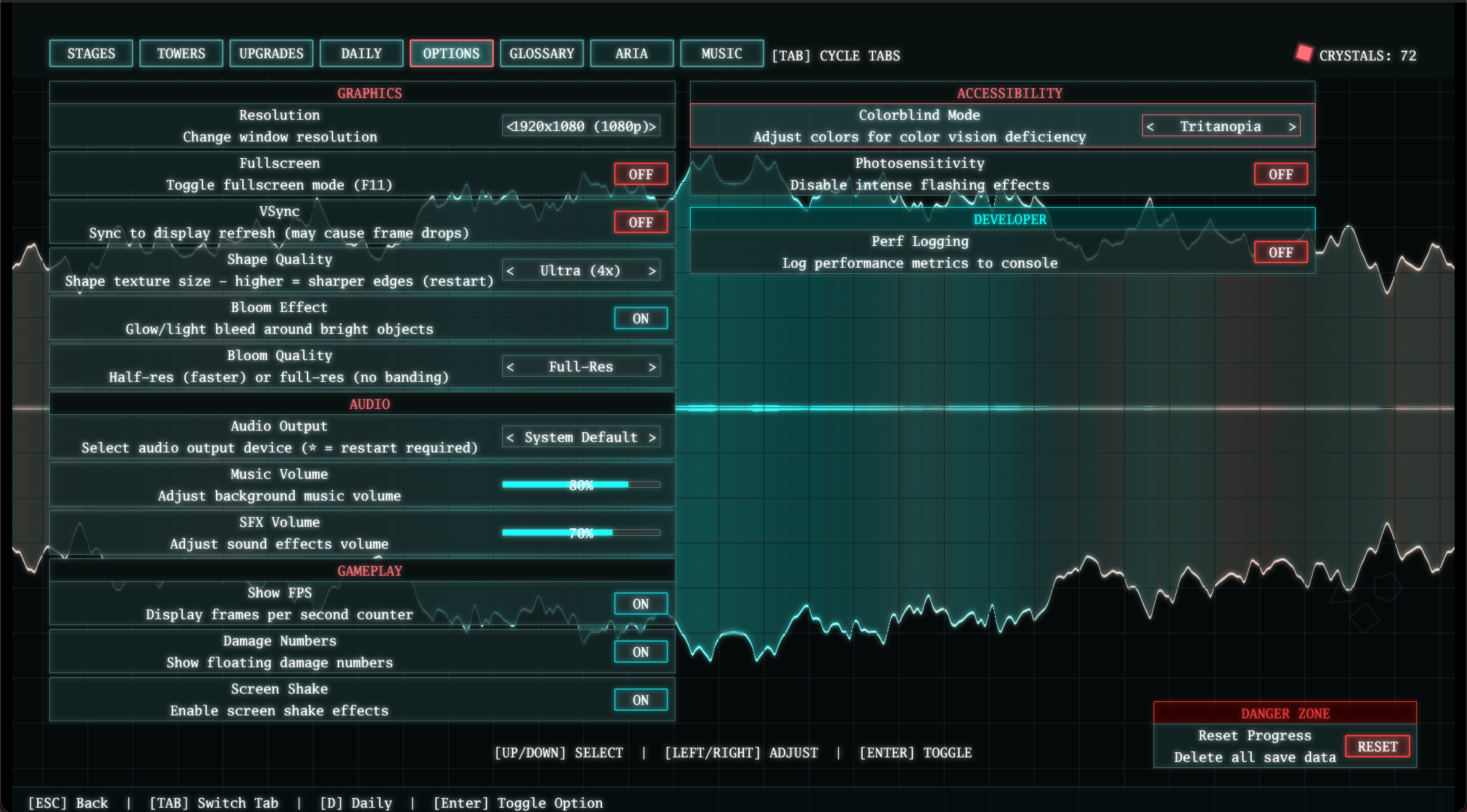Image resolution: width=1467 pixels, height=812 pixels.
Task: Switch to the STAGES tab
Action: click(91, 54)
